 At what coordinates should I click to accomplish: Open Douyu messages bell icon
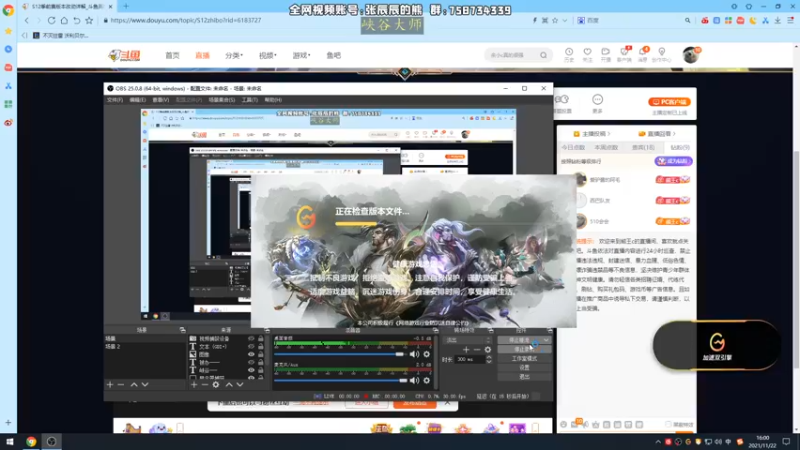(643, 52)
